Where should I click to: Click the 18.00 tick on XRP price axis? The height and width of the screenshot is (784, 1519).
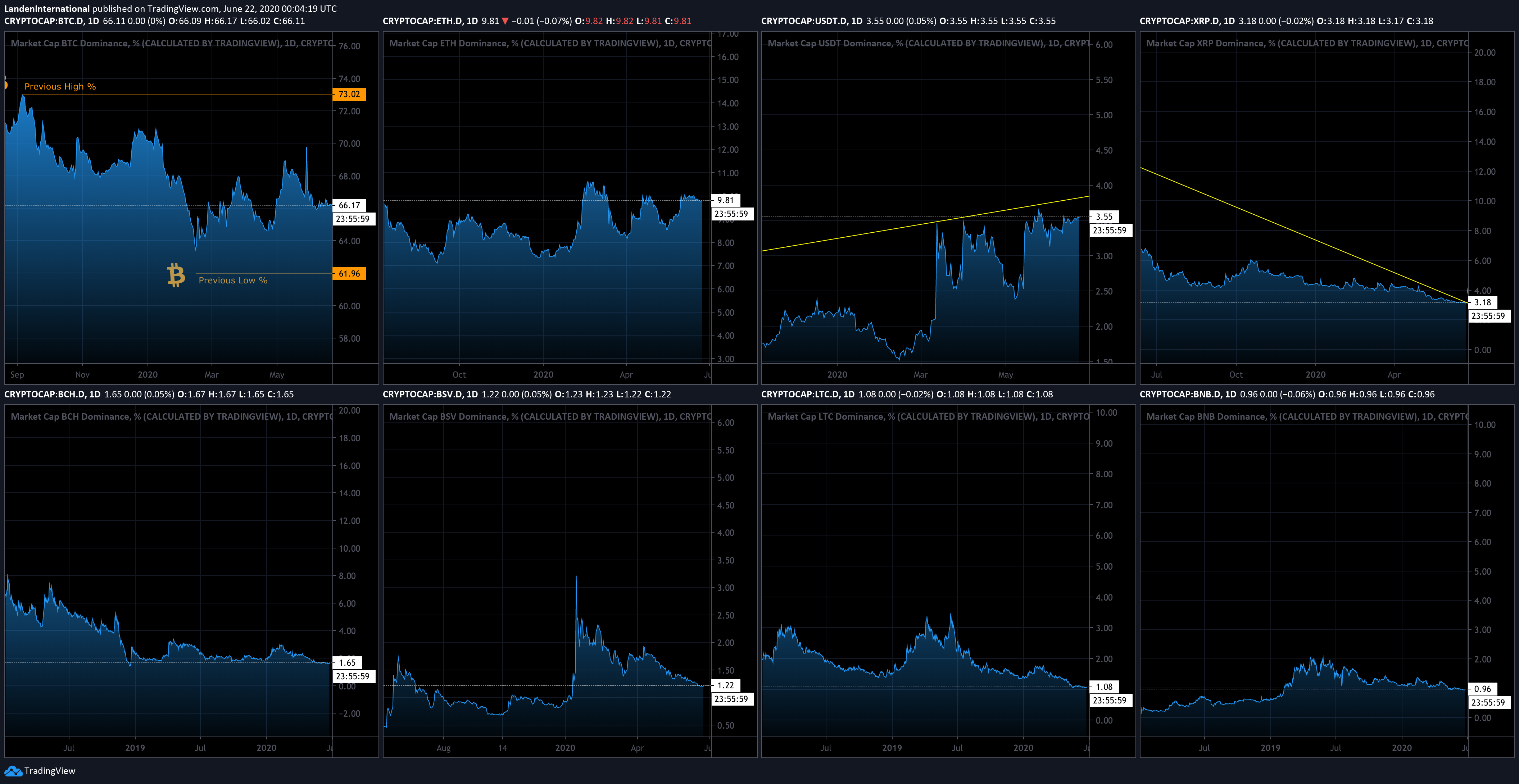tap(1485, 82)
